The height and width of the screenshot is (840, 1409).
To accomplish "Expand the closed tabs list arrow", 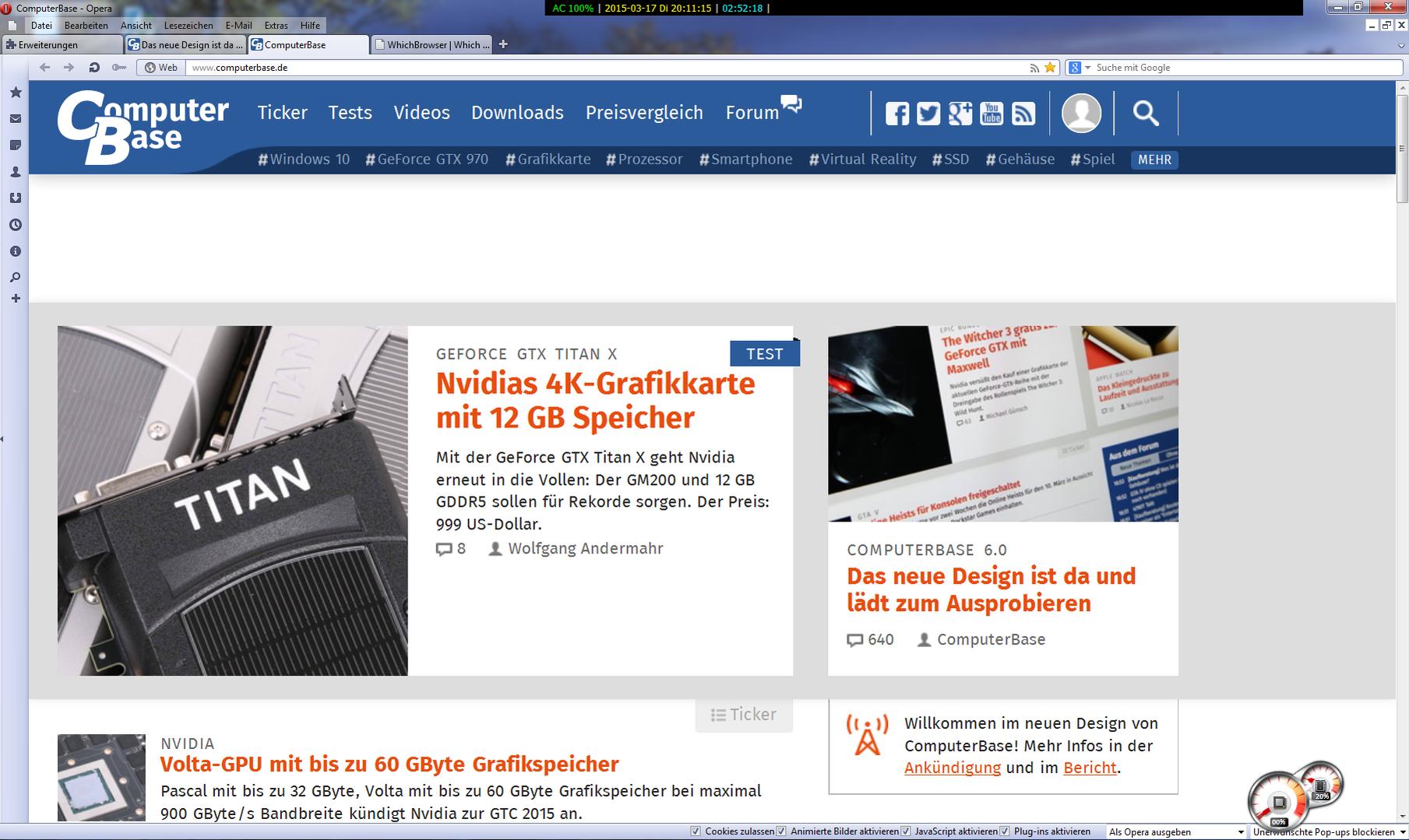I will pyautogui.click(x=1401, y=46).
